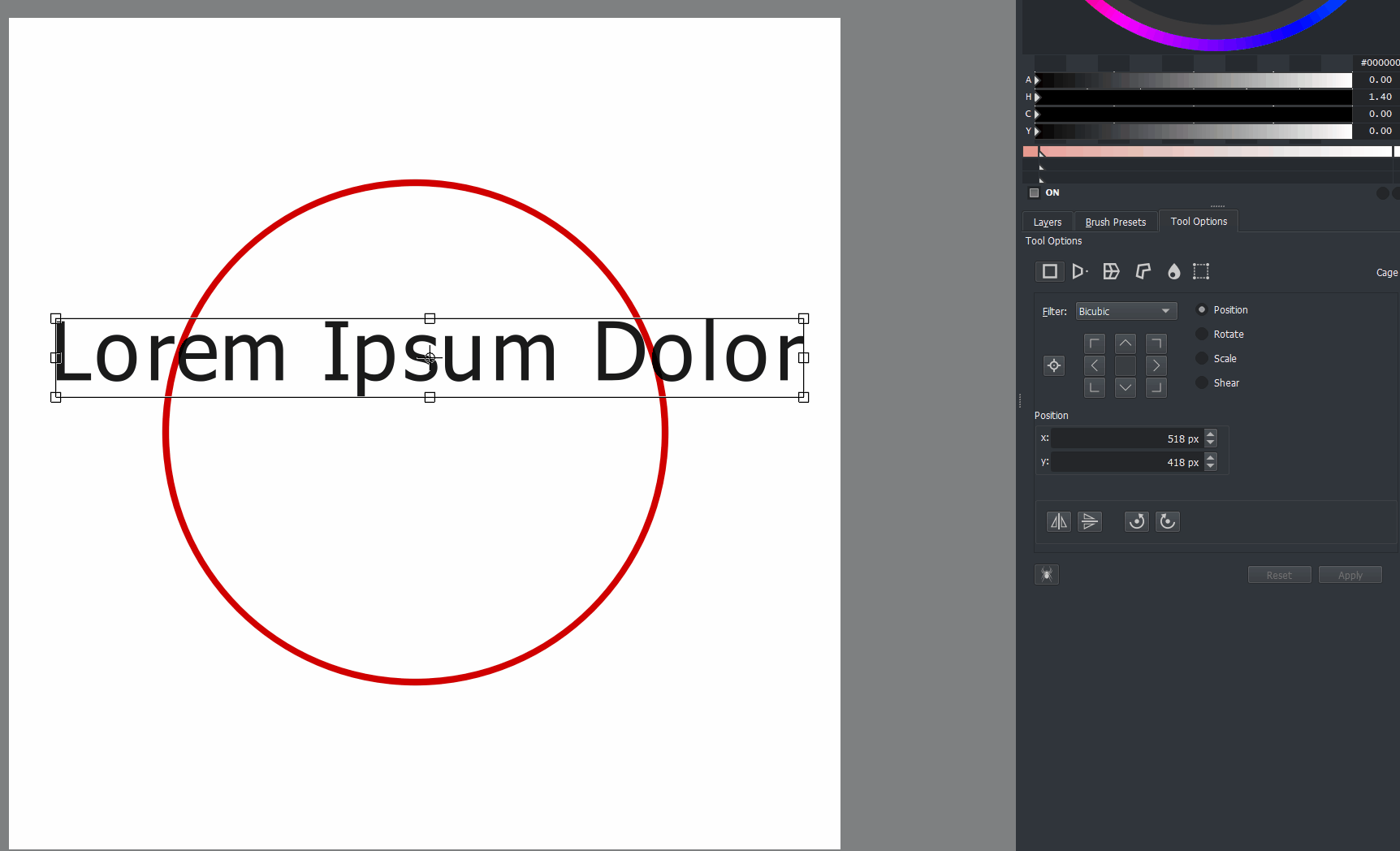Activate the Liquify transform mode
The width and height of the screenshot is (1400, 851).
coord(1173,271)
